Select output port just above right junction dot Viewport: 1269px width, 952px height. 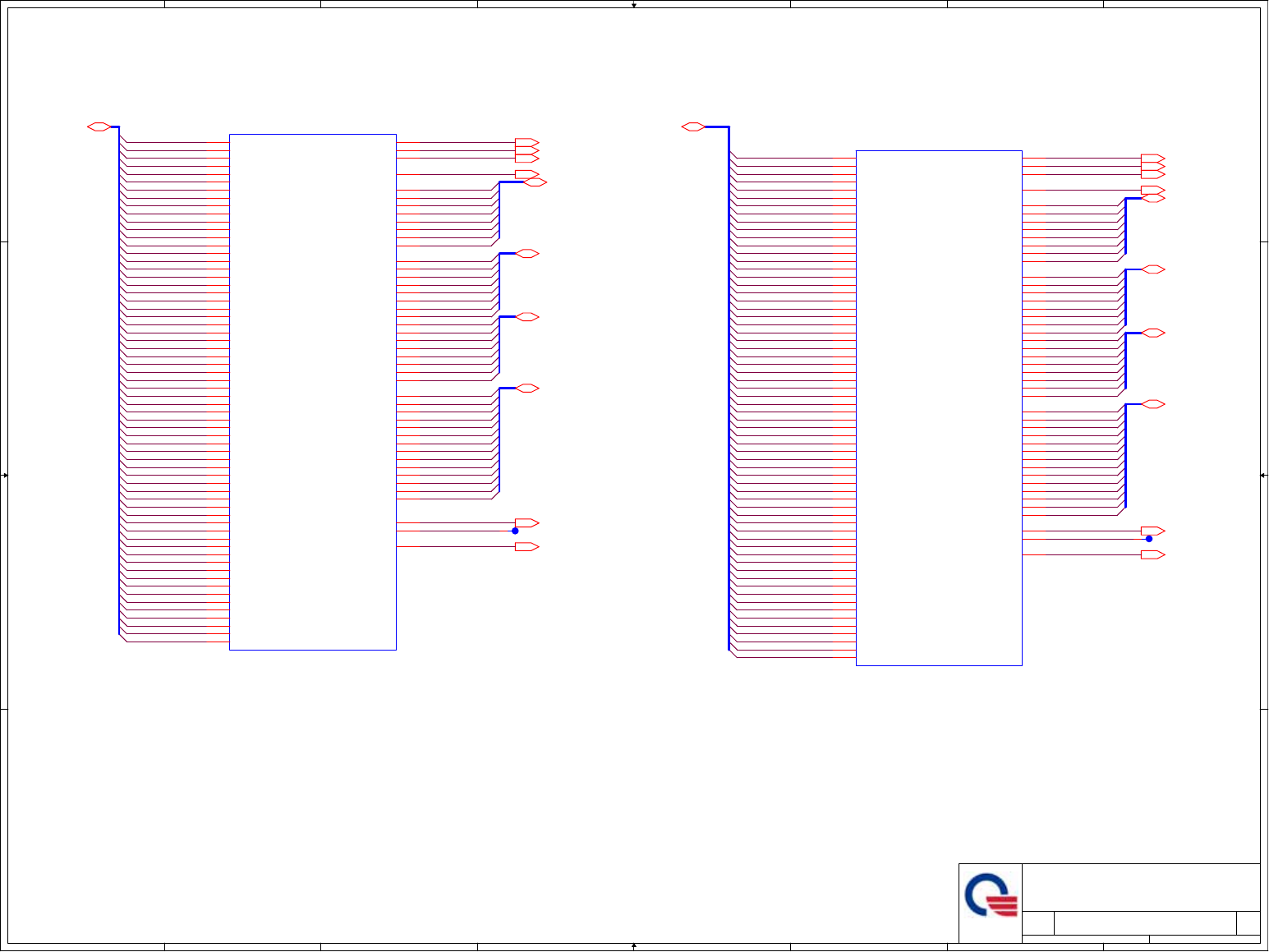point(1153,531)
